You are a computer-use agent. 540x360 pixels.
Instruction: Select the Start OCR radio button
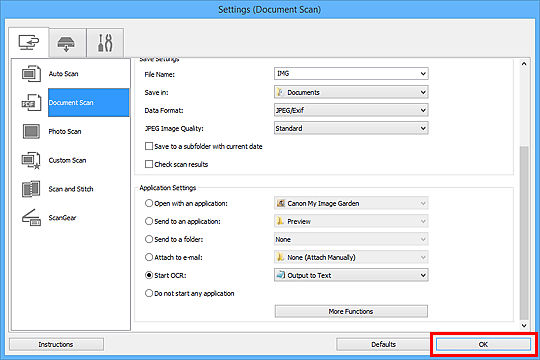(x=149, y=275)
